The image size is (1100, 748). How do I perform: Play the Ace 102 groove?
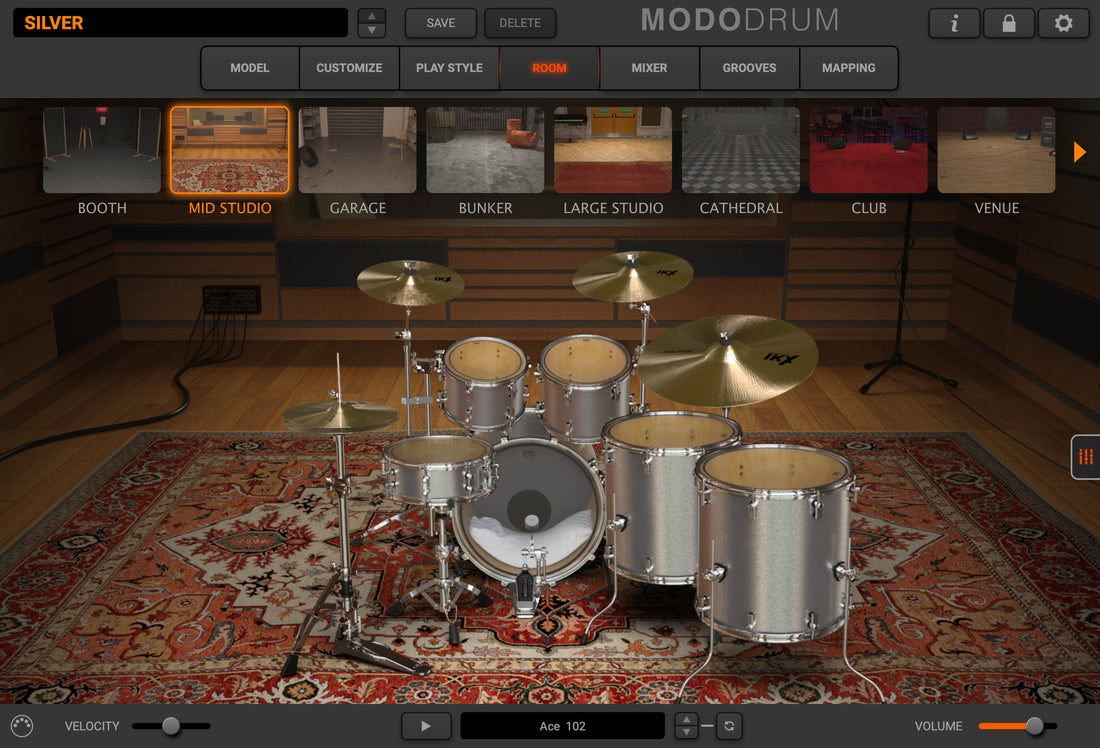point(426,726)
